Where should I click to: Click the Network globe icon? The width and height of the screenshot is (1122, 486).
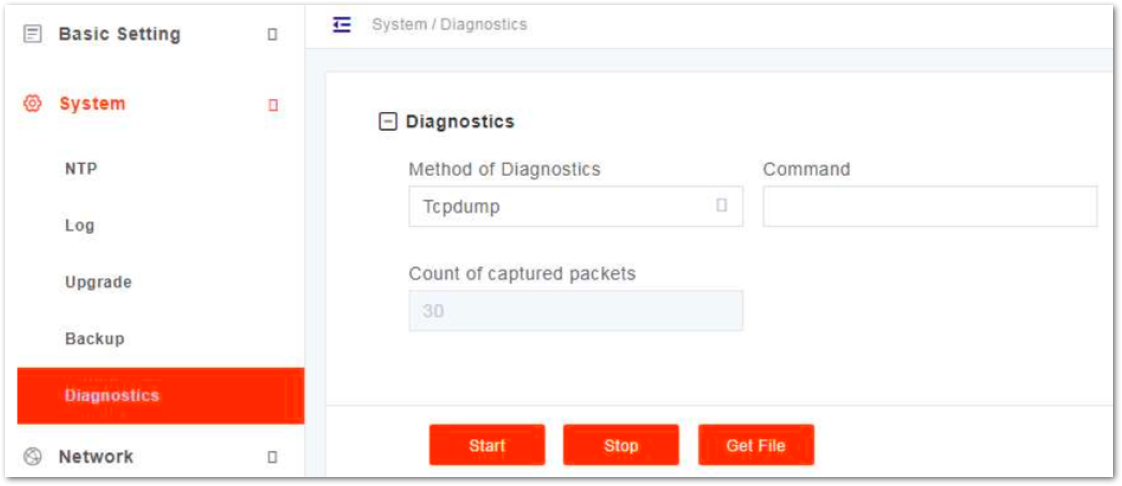pos(32,457)
